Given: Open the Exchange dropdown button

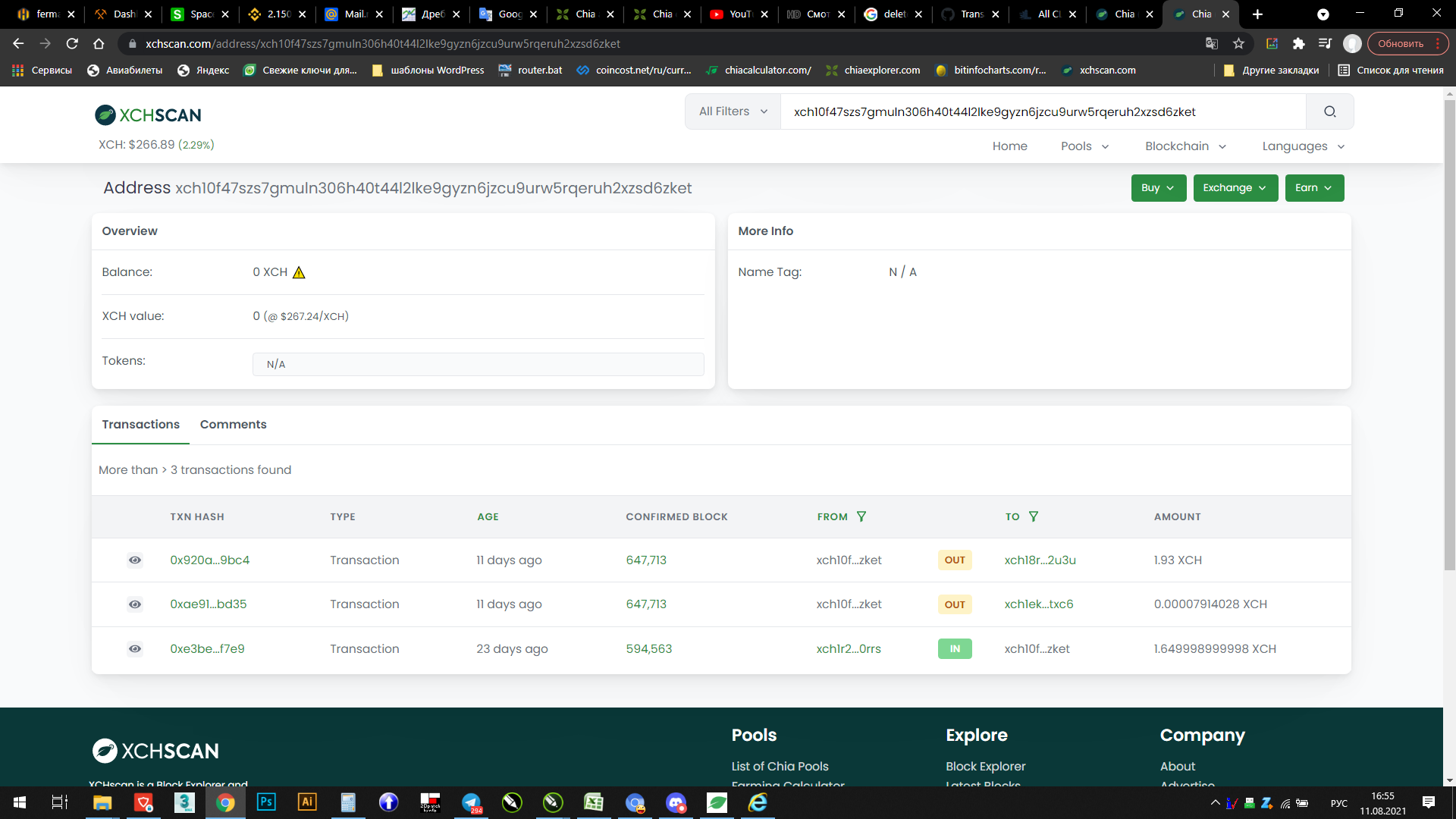Looking at the screenshot, I should coord(1235,188).
